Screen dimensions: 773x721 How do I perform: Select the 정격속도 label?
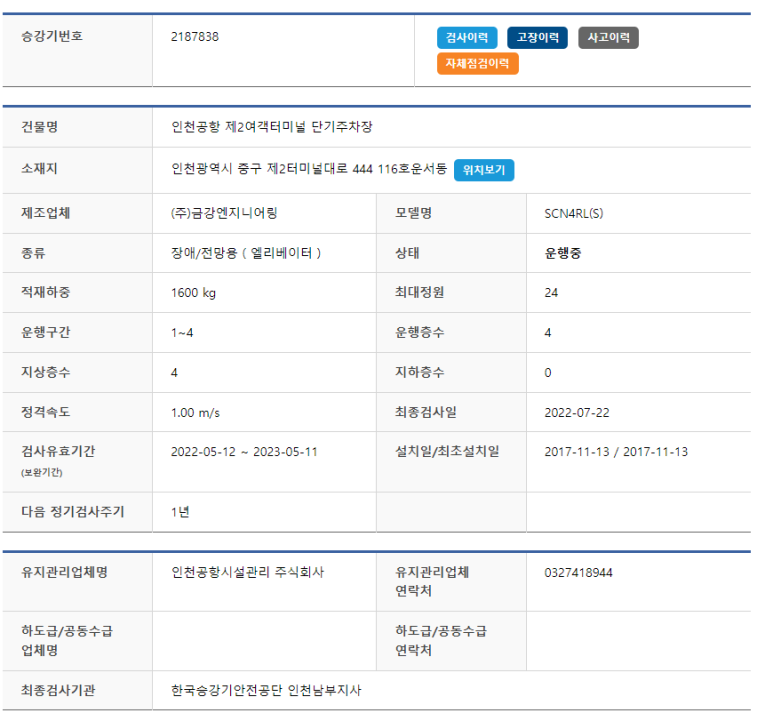[45, 412]
